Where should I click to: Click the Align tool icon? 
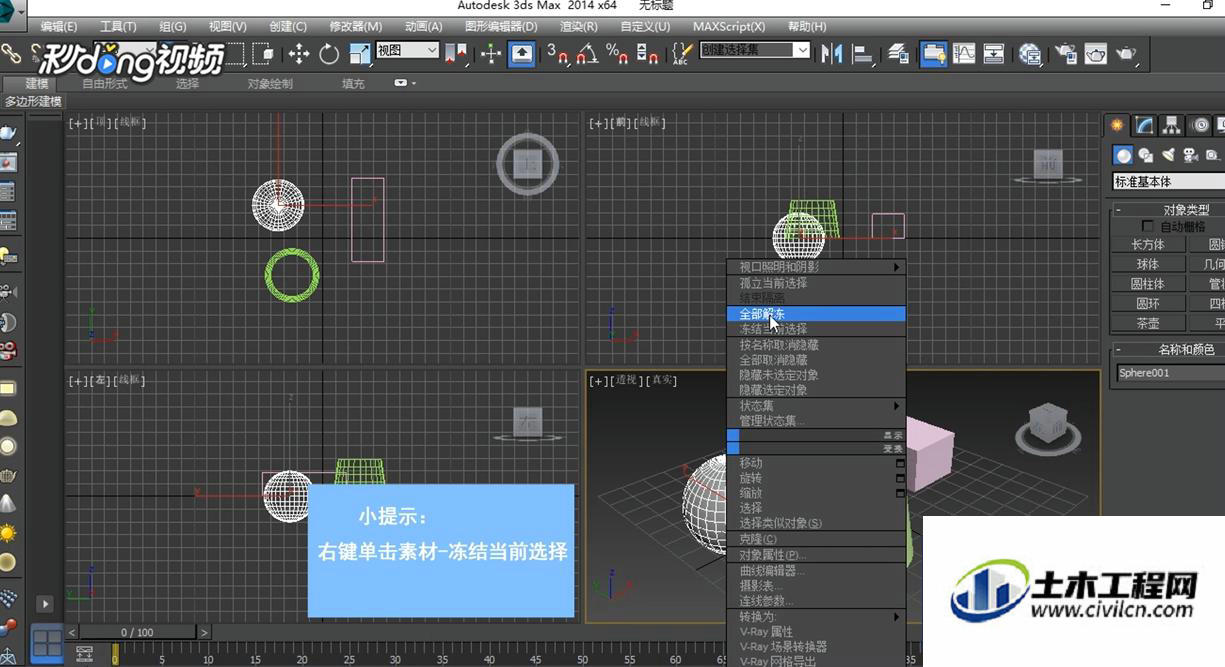click(x=861, y=54)
